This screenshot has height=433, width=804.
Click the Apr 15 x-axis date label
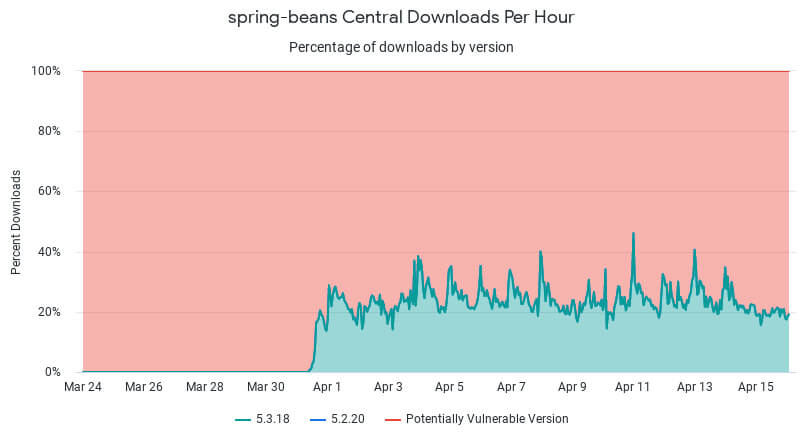(755, 387)
